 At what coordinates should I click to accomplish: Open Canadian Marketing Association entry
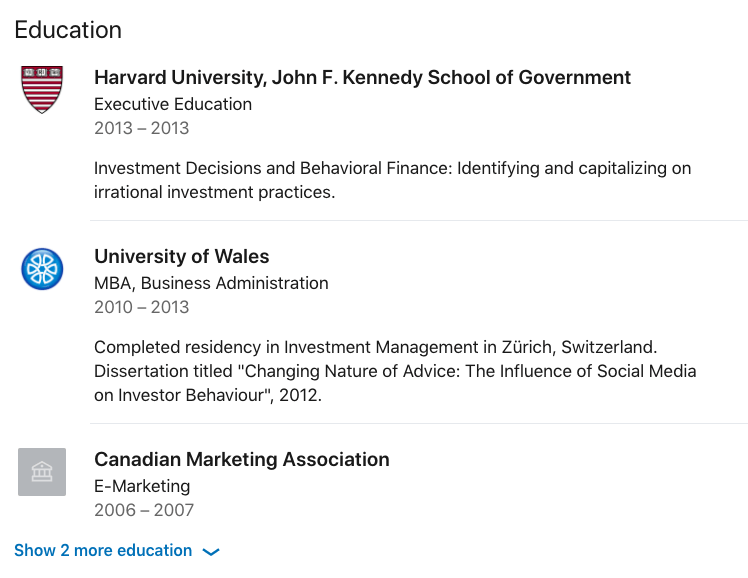[242, 459]
